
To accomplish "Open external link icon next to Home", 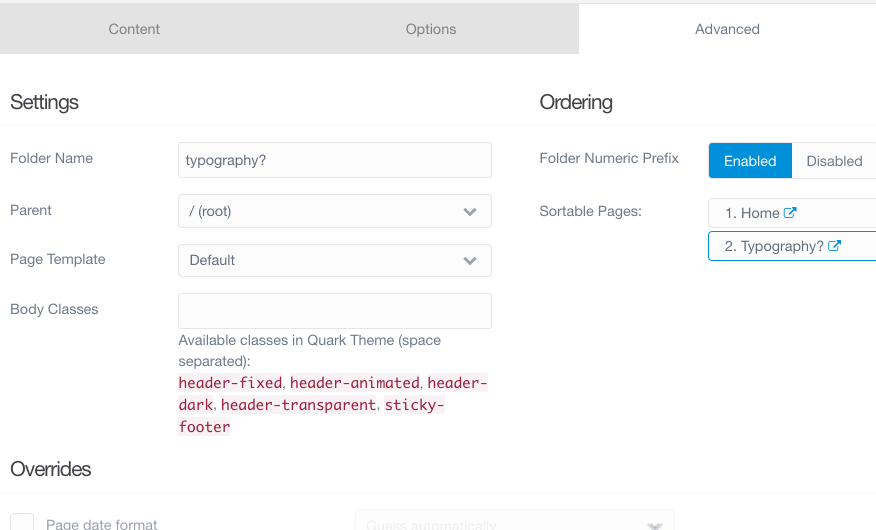I will click(x=789, y=213).
